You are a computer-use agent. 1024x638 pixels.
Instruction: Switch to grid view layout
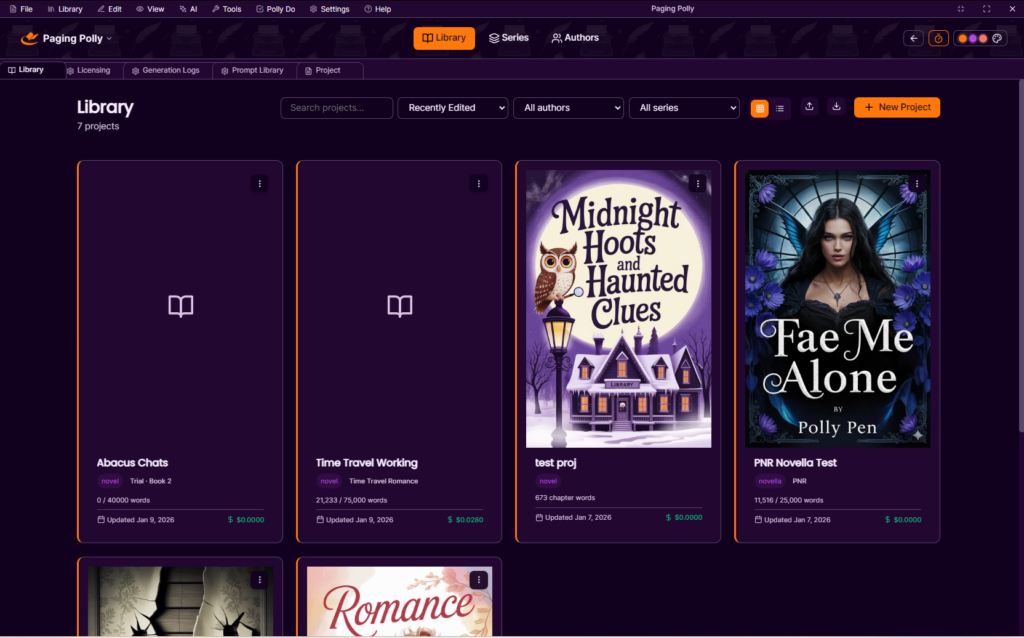[760, 108]
